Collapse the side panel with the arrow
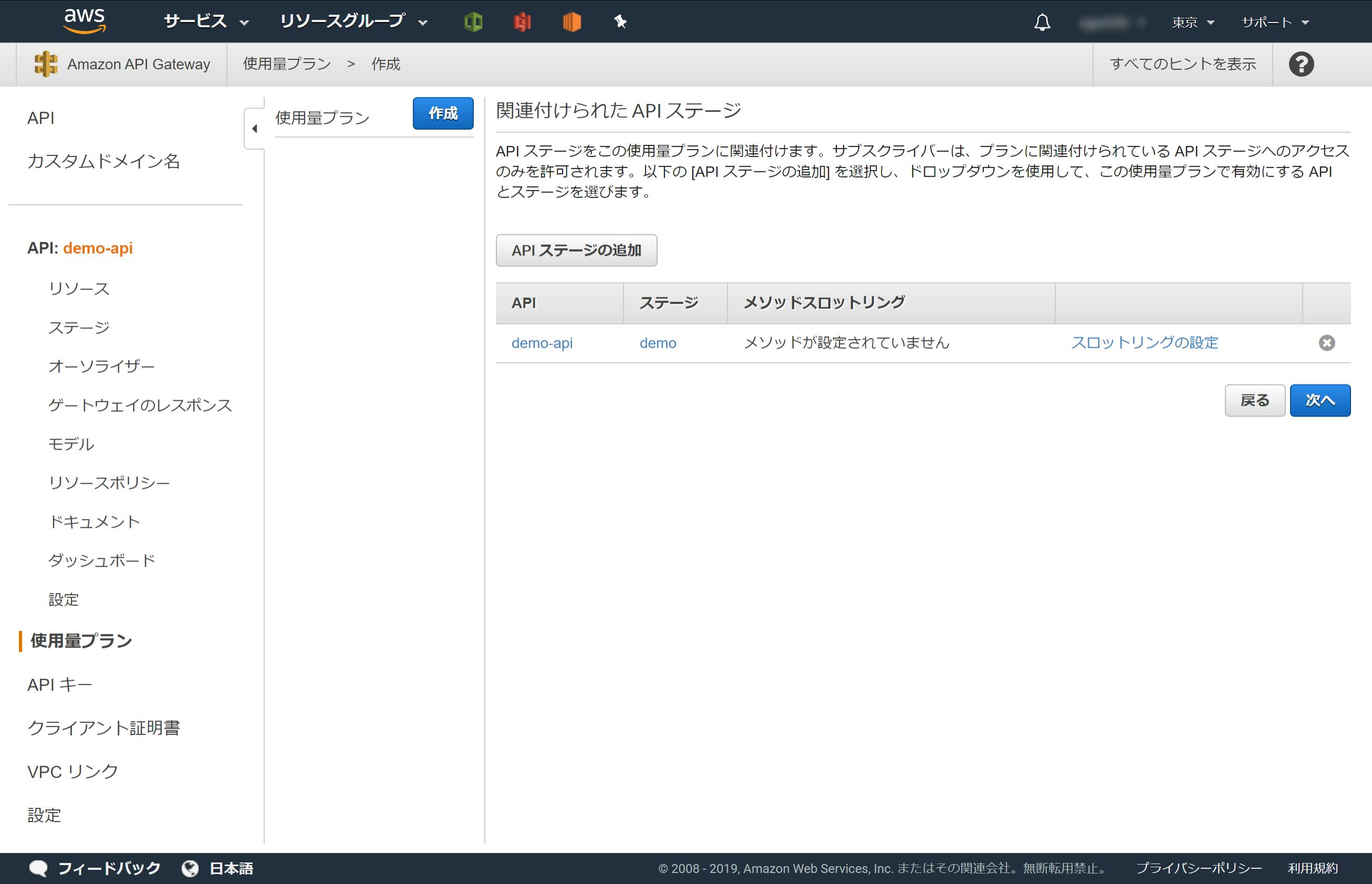Screen dimensions: 1372x884 pos(254,129)
